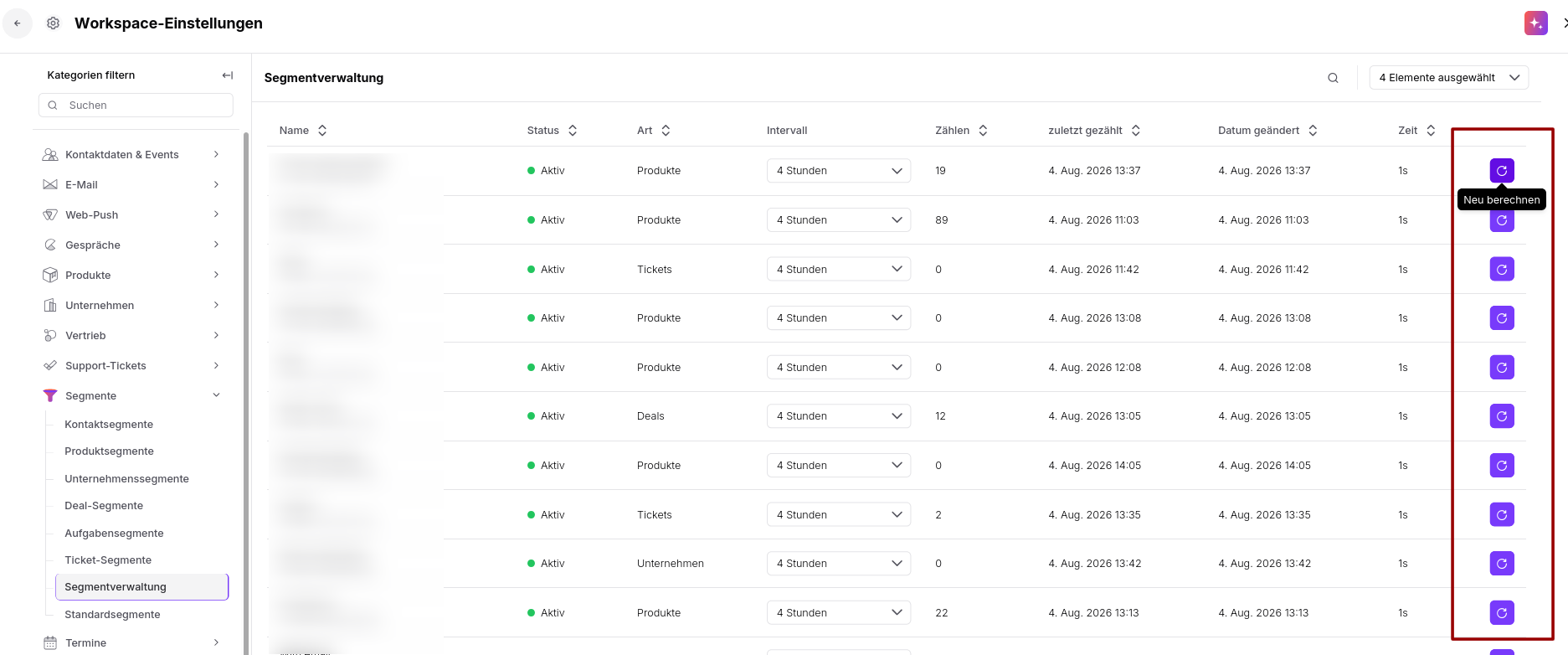The height and width of the screenshot is (655, 1568).
Task: Recalculate the Unternehmen segment row
Action: point(1502,564)
